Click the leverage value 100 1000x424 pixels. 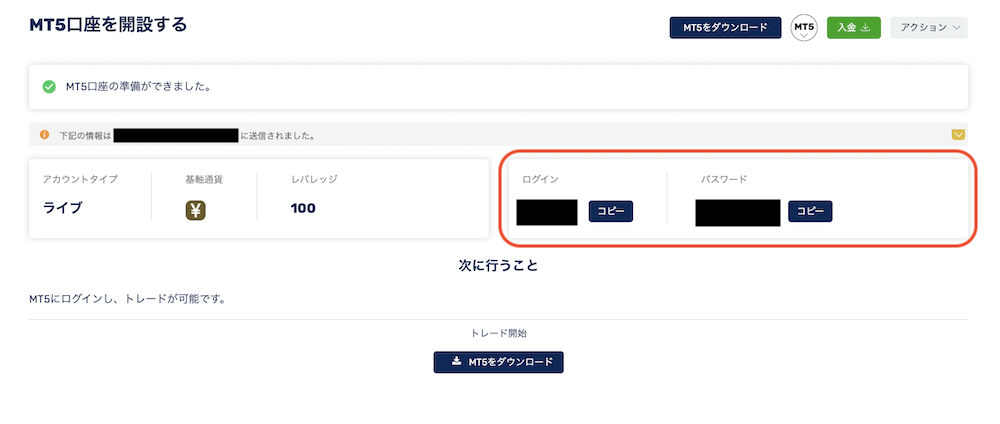[x=303, y=208]
